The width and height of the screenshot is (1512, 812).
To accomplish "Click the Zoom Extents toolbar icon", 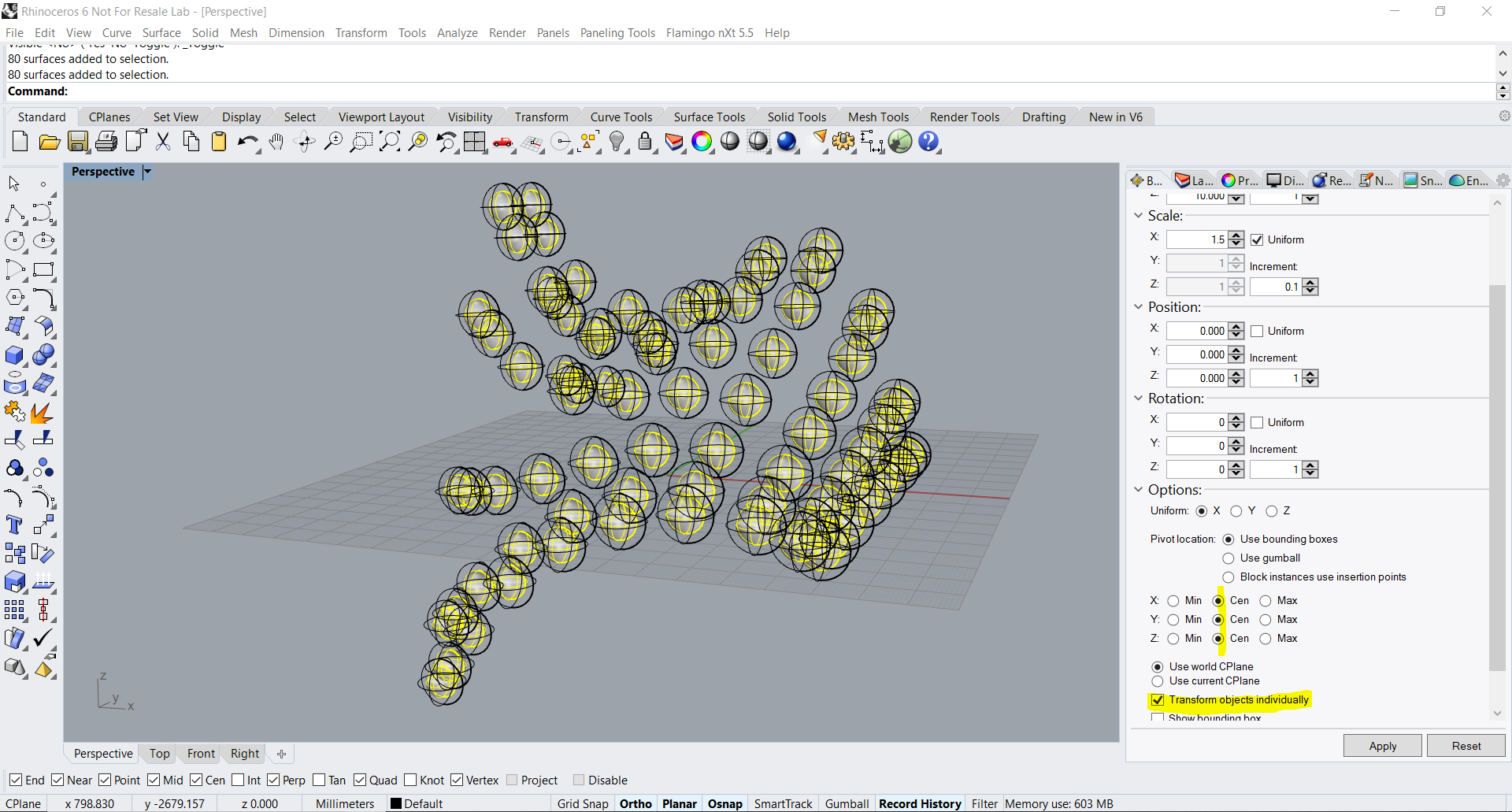I will tap(390, 142).
